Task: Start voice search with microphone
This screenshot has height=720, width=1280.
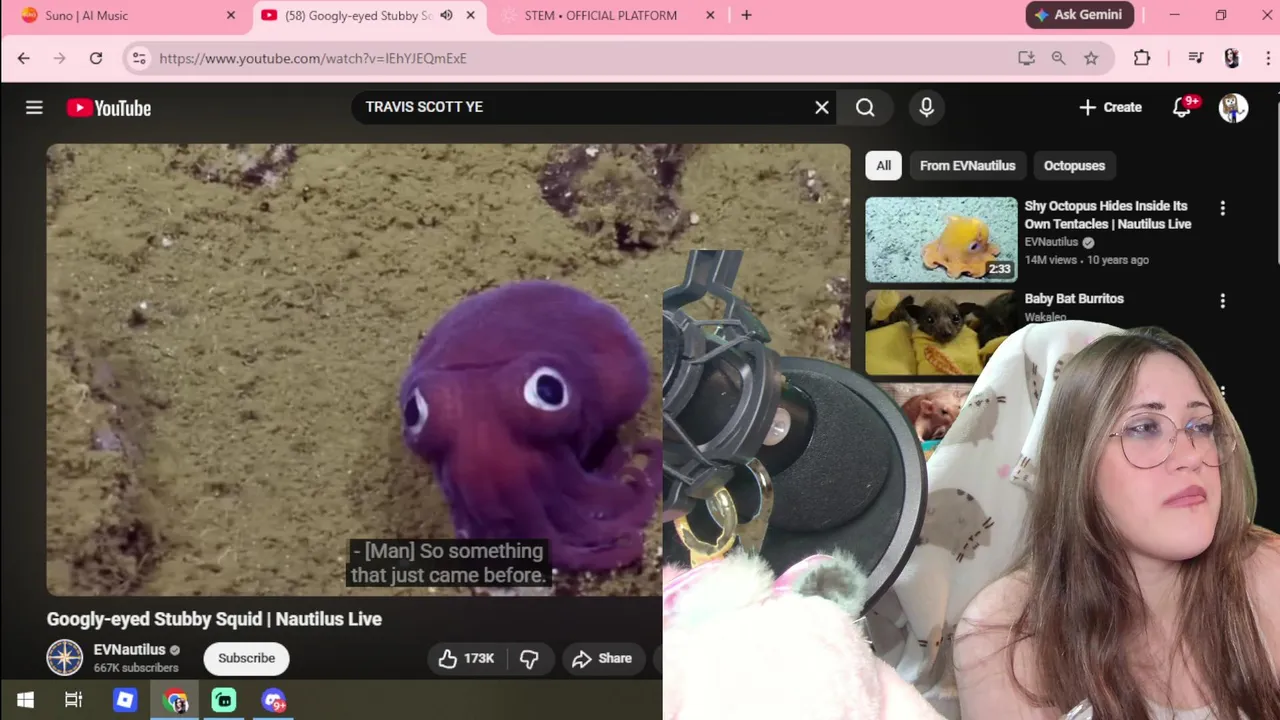Action: [x=926, y=107]
